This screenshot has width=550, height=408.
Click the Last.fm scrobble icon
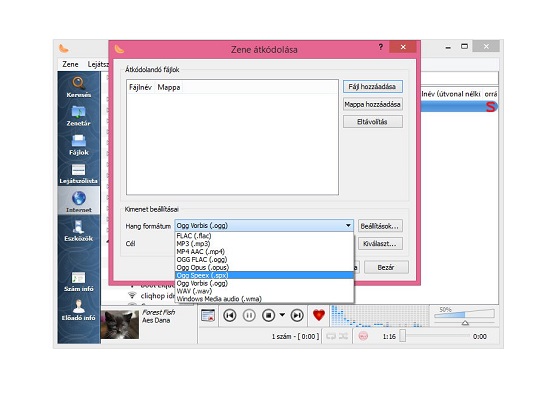coord(363,336)
